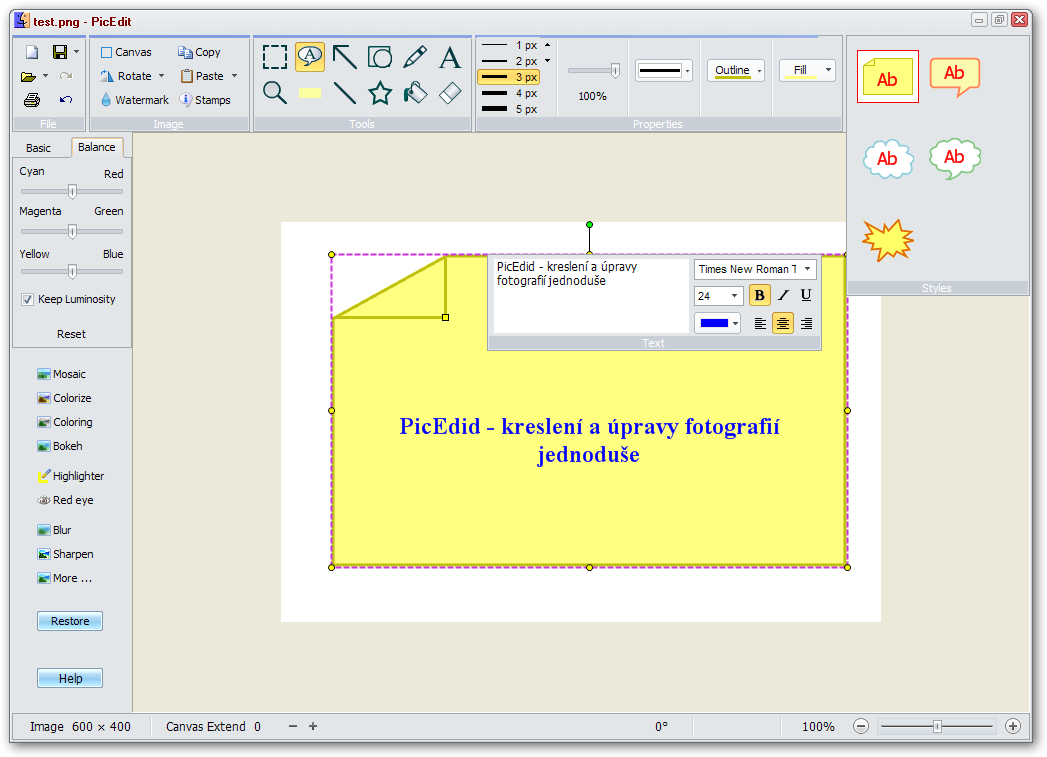The width and height of the screenshot is (1047, 757).
Task: Select the speech bubble text tool
Action: click(310, 57)
